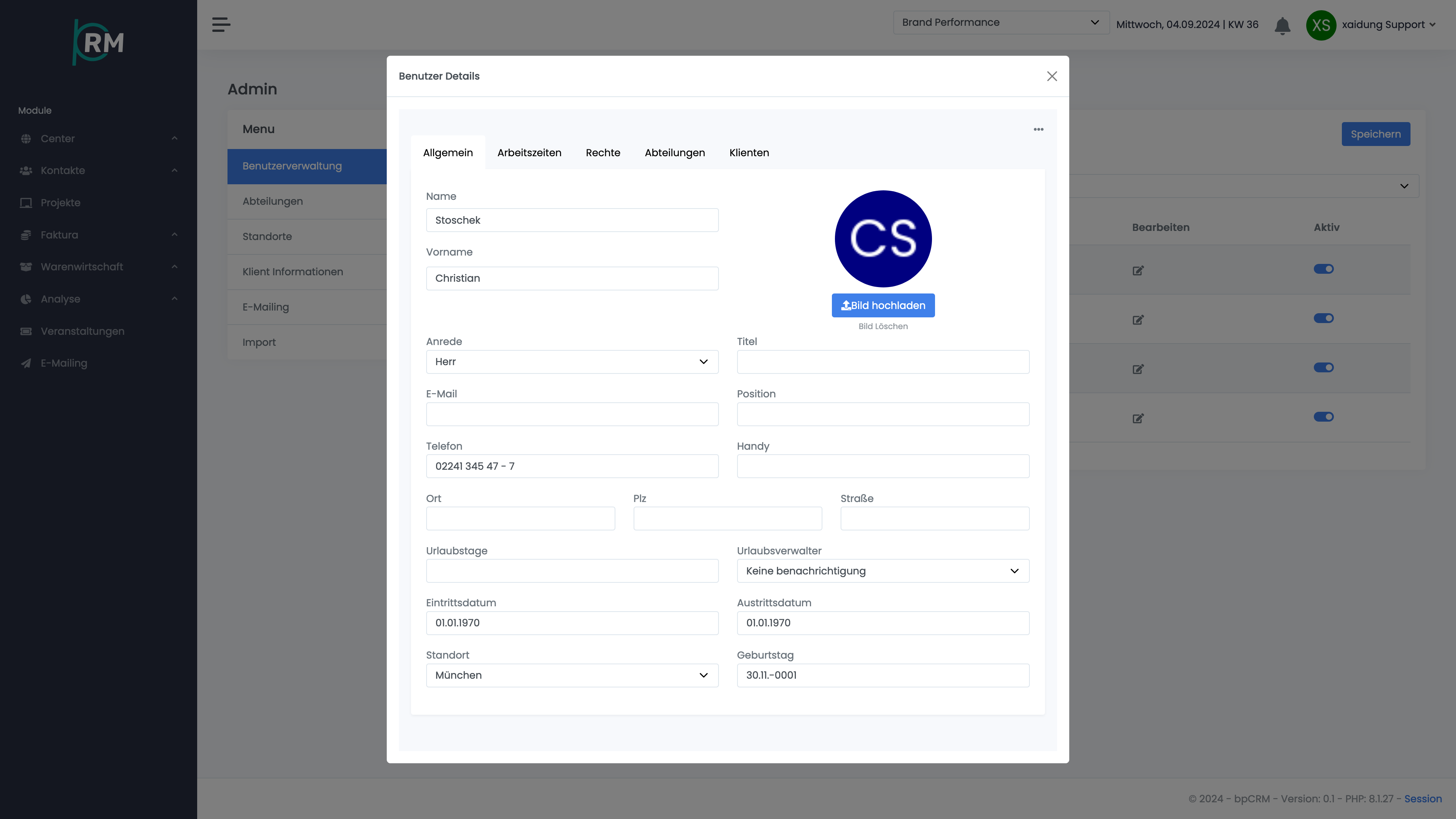Open the xaidung Support user menu
Viewport: 1456px width, 819px height.
(x=1389, y=25)
